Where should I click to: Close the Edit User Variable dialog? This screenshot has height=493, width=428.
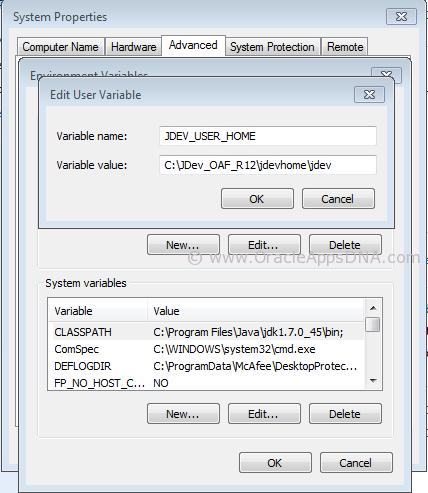[369, 95]
